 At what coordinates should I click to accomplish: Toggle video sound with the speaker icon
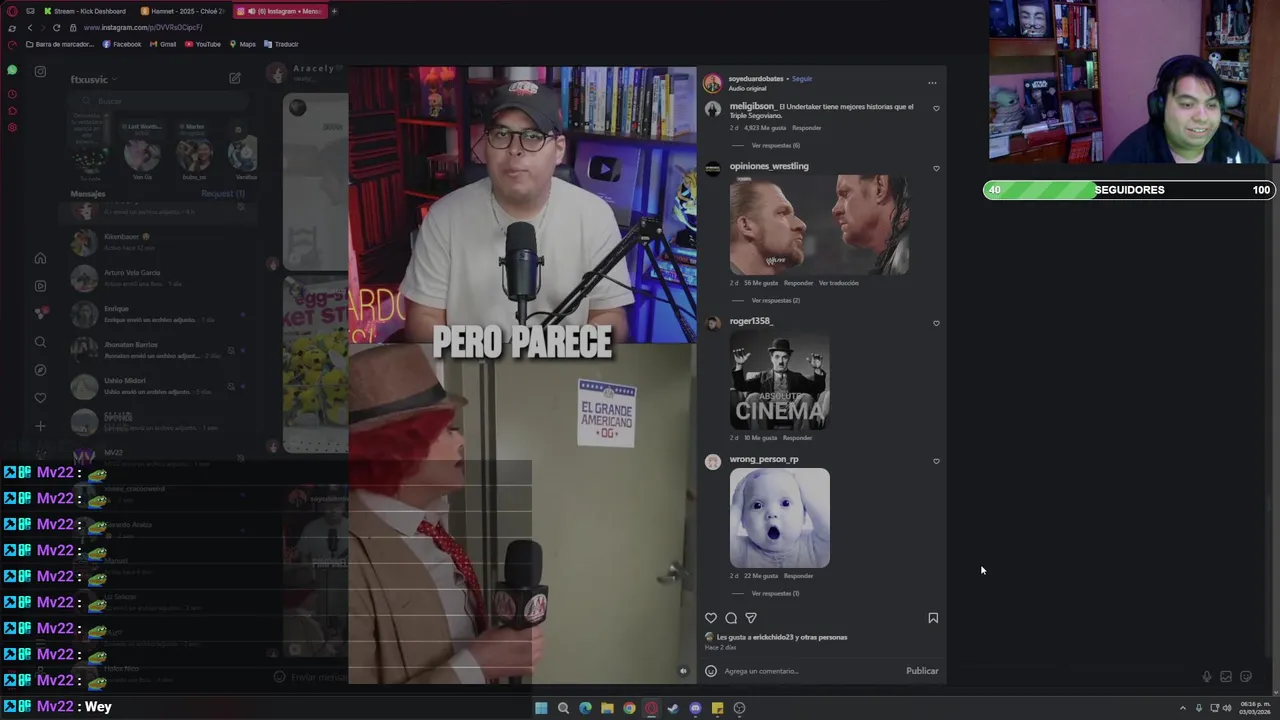click(x=684, y=671)
